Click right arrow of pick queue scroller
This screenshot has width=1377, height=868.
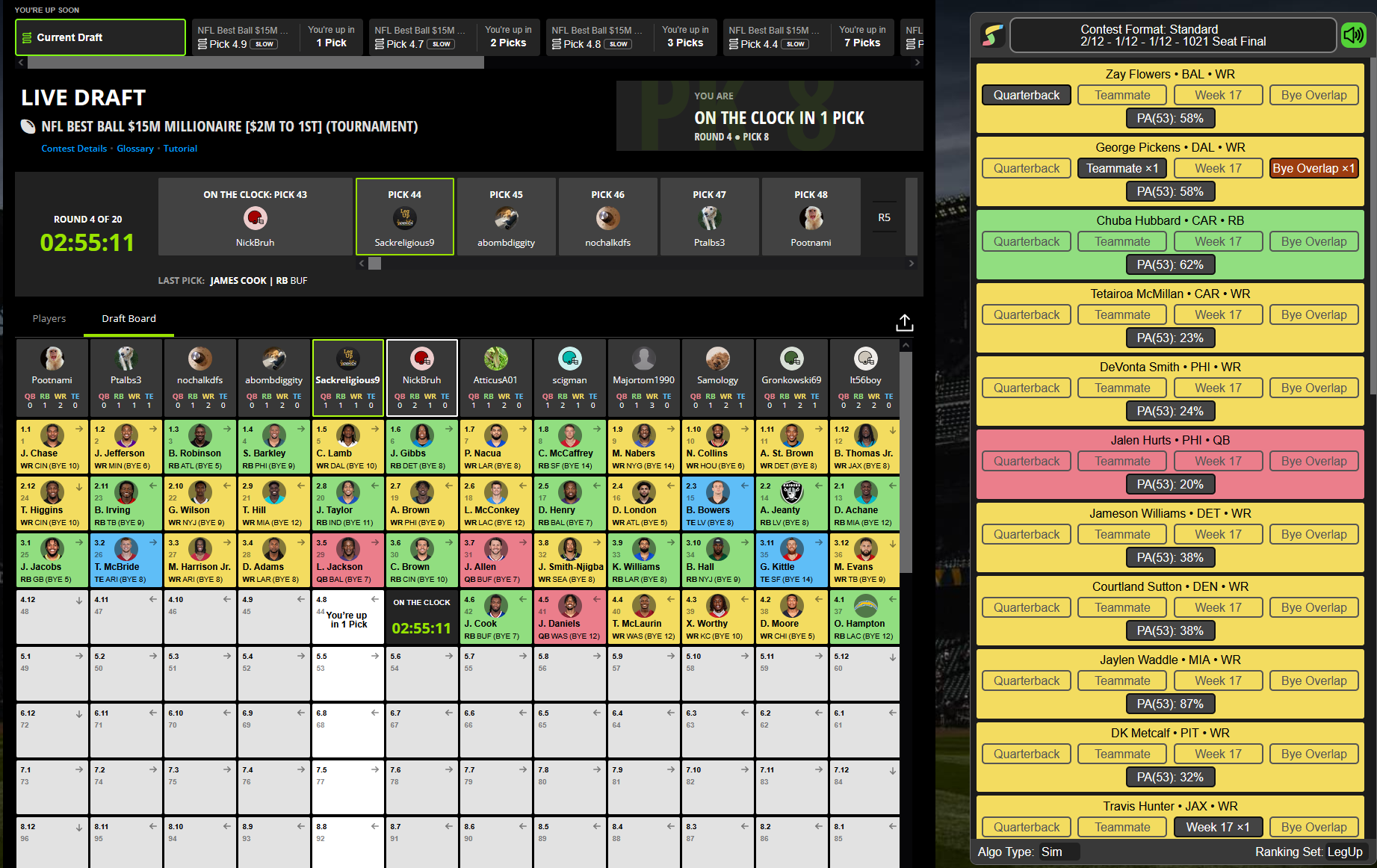pyautogui.click(x=911, y=263)
